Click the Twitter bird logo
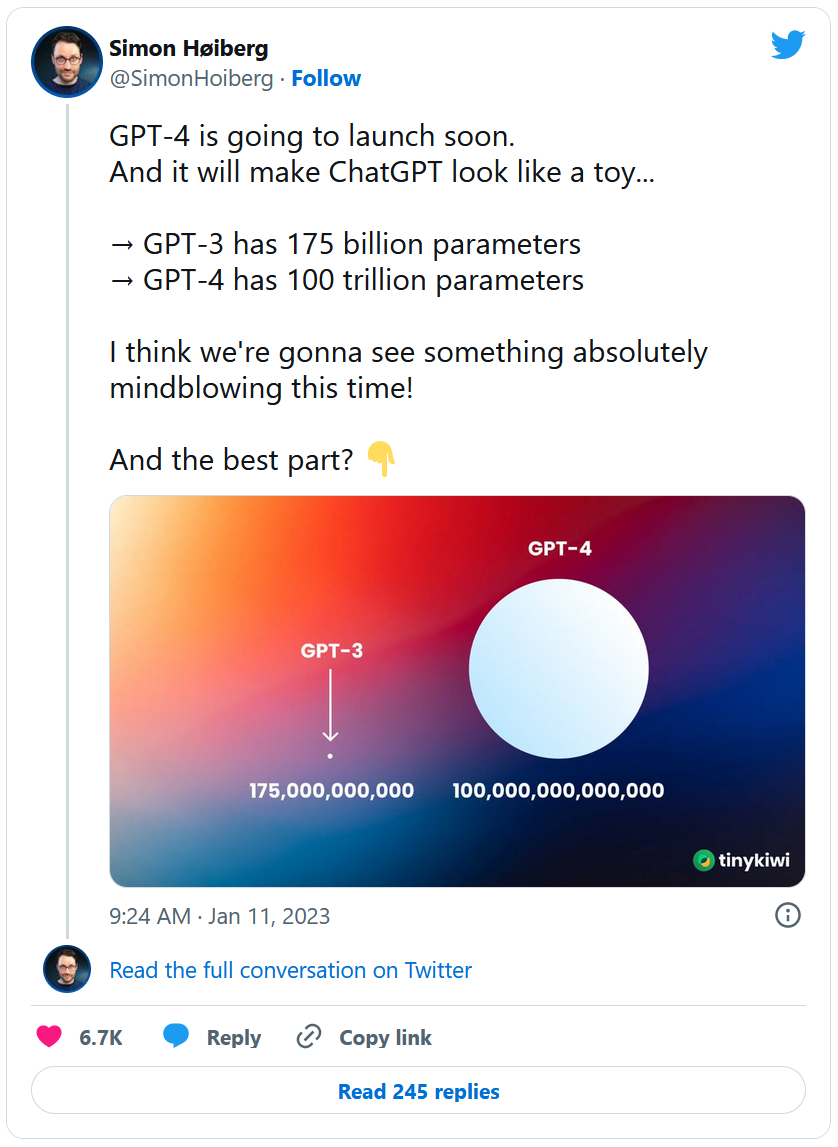 click(x=787, y=45)
